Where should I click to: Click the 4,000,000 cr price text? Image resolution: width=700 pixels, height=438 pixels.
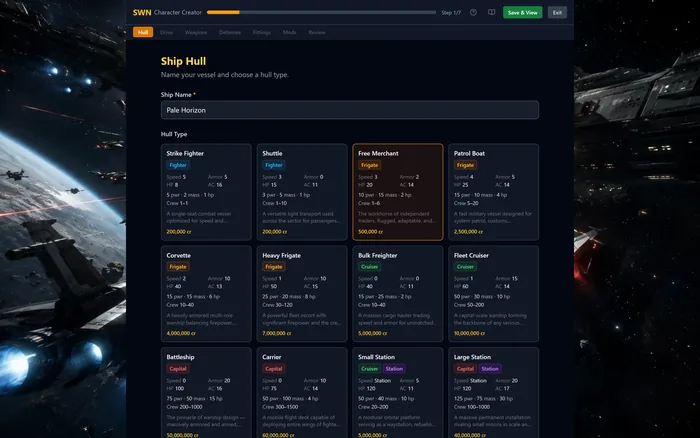(x=181, y=333)
